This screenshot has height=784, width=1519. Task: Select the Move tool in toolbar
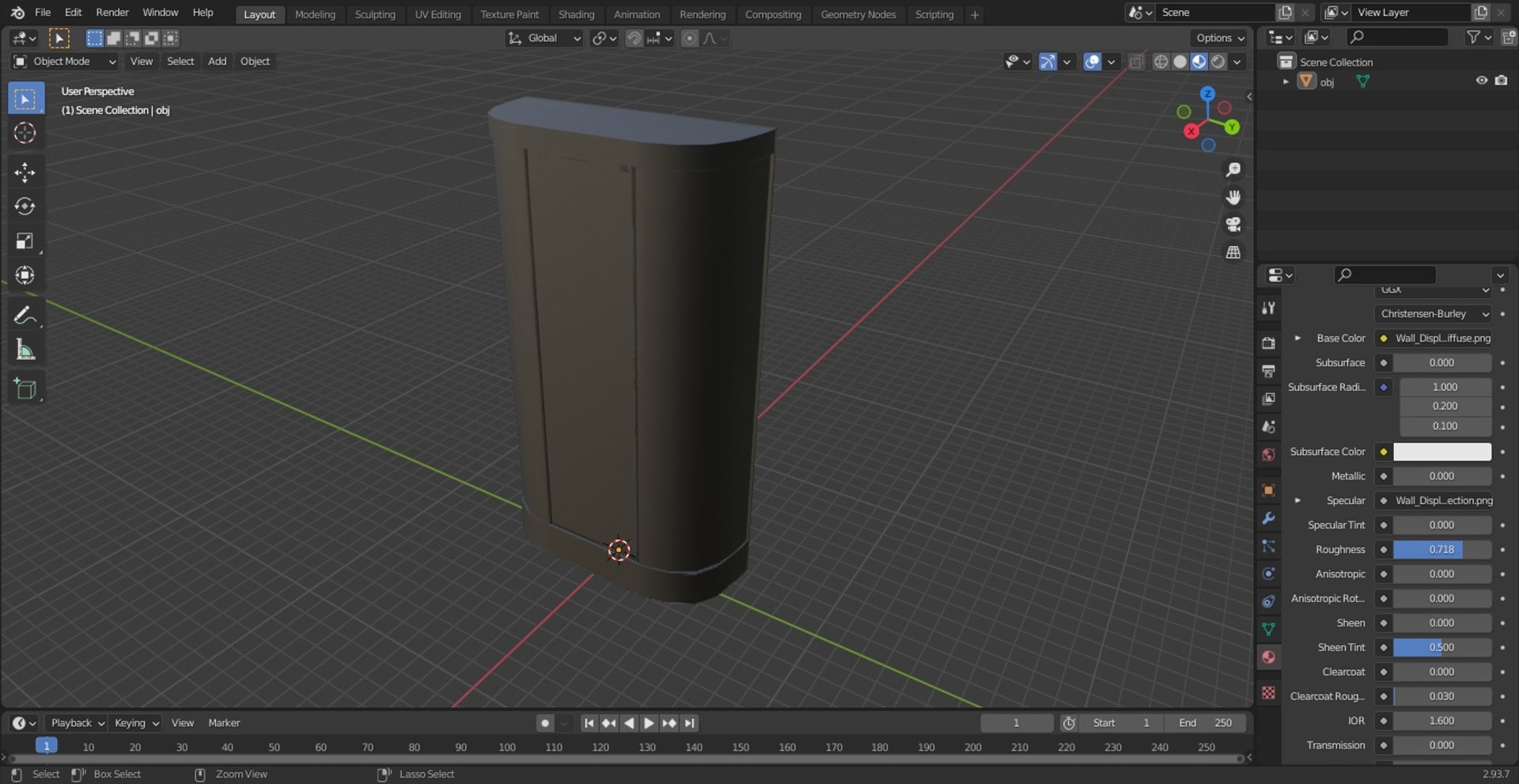(25, 172)
